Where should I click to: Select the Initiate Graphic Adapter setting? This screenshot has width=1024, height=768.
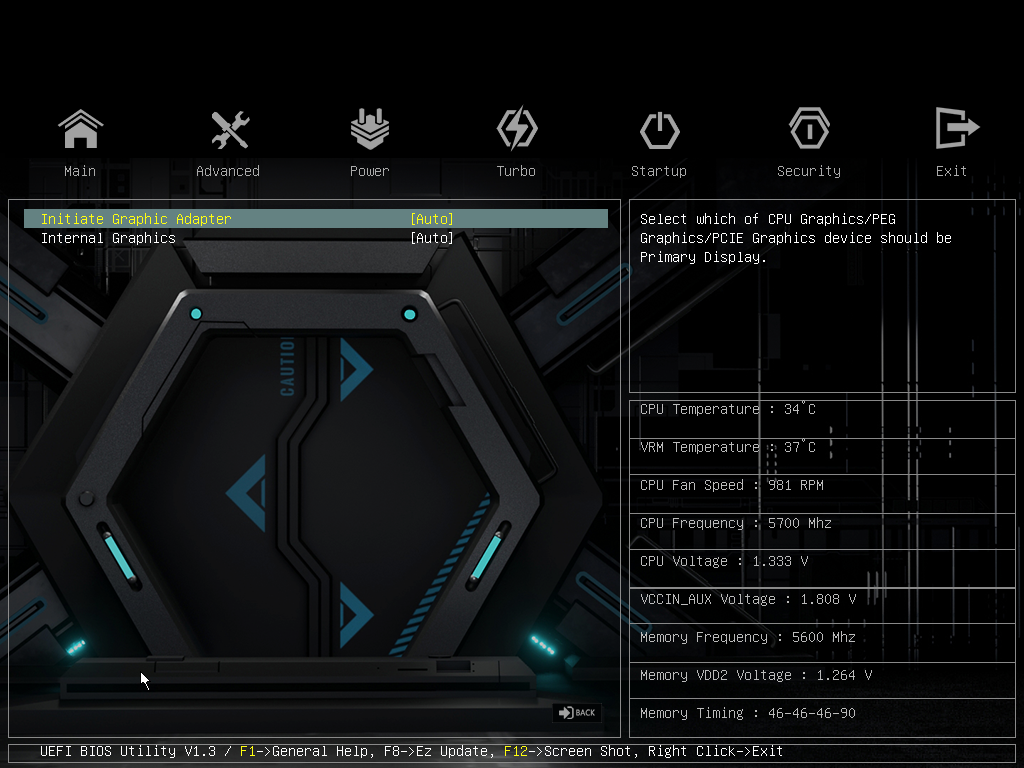pos(316,219)
